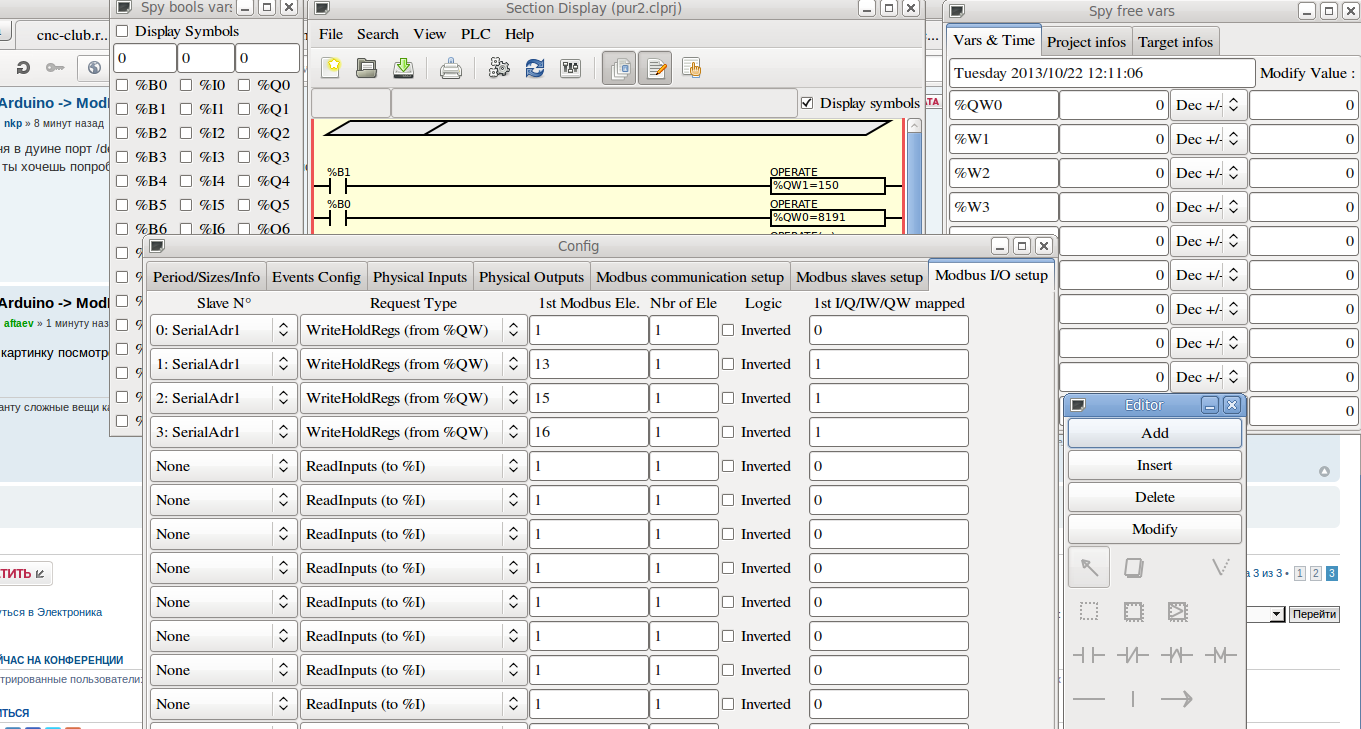The image size is (1361, 729).
Task: Check the %B4 checkbox
Action: (x=122, y=181)
